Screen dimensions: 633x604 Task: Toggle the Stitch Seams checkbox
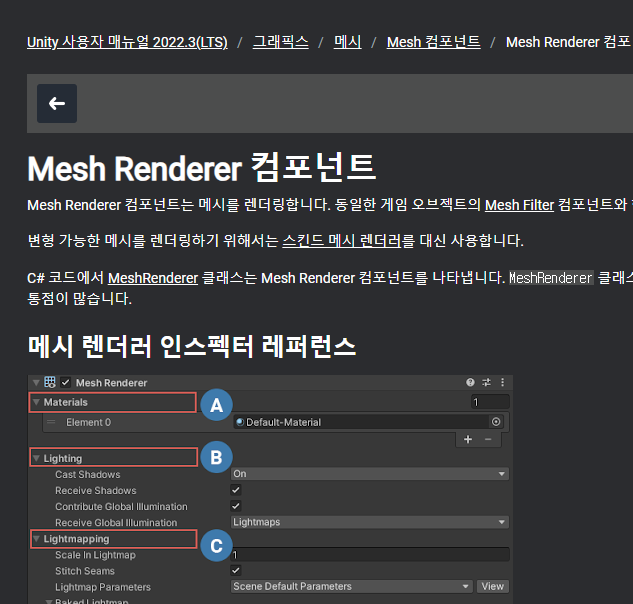236,570
